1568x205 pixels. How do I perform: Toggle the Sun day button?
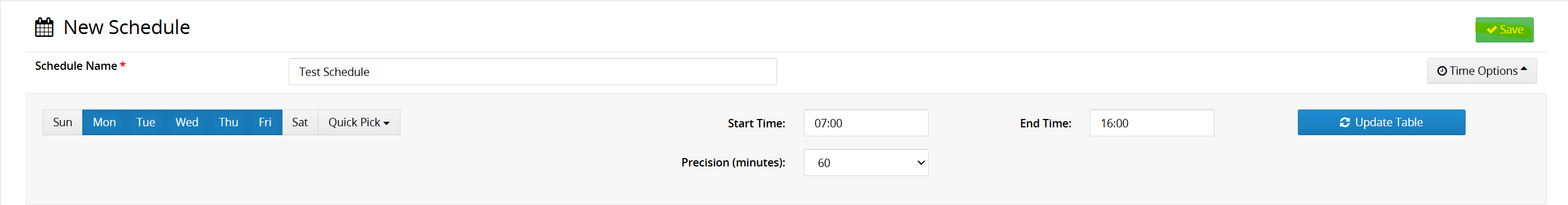(62, 122)
